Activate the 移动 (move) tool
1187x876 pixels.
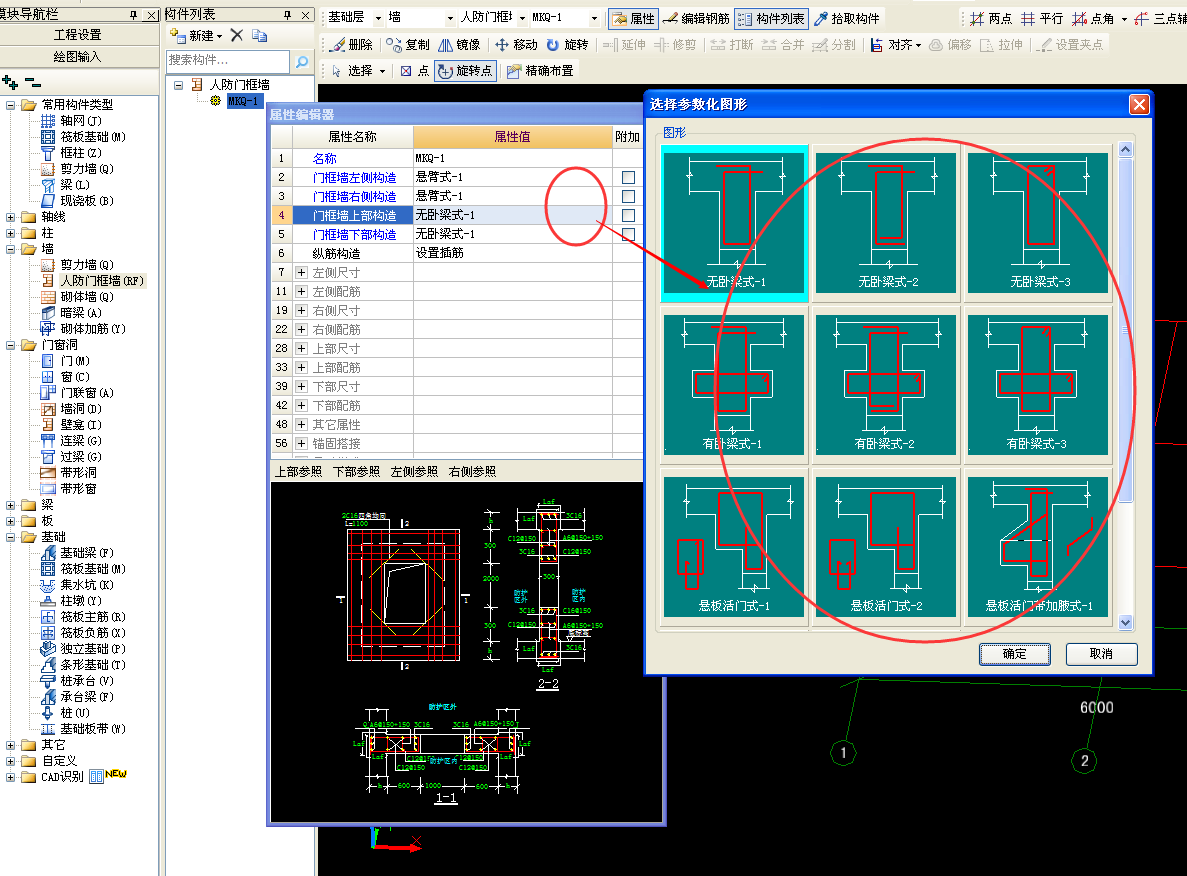pos(516,45)
